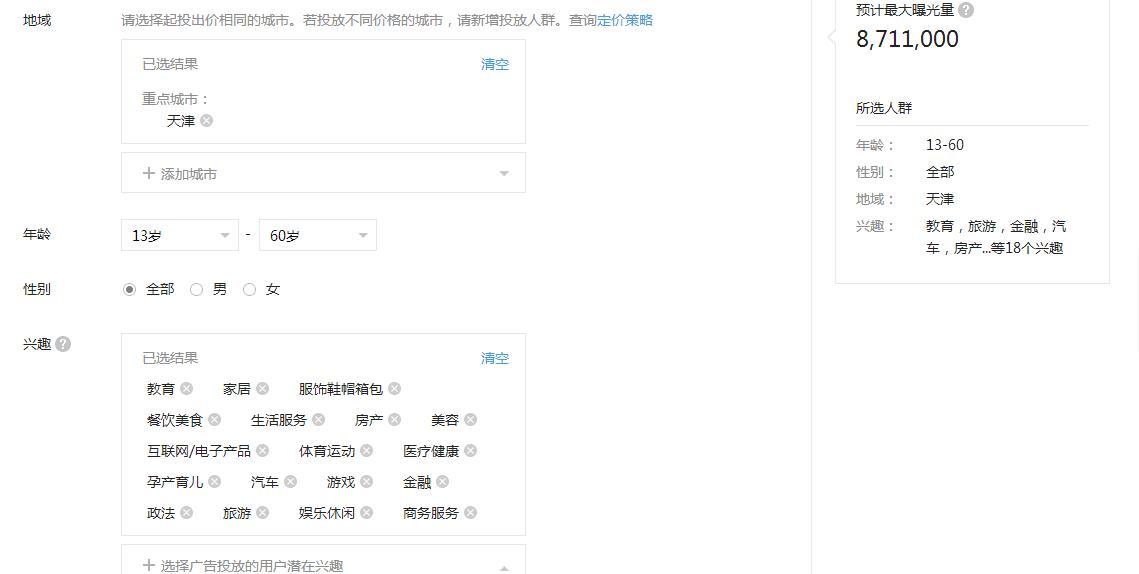Open help icon beside 预计最大曝光量
The height and width of the screenshot is (574, 1139).
click(965, 10)
